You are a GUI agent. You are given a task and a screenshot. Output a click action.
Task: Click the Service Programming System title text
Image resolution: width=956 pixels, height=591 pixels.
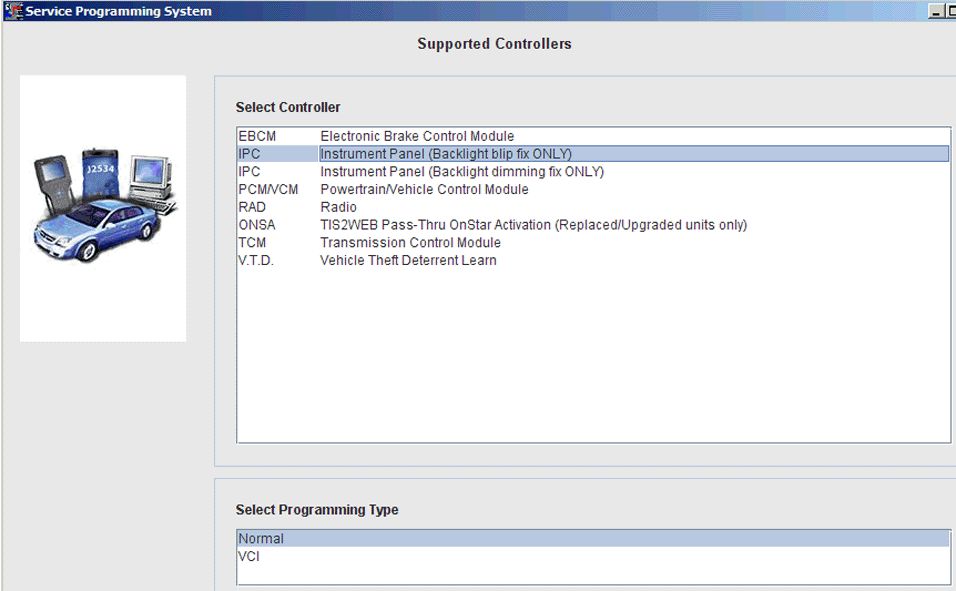click(x=118, y=11)
